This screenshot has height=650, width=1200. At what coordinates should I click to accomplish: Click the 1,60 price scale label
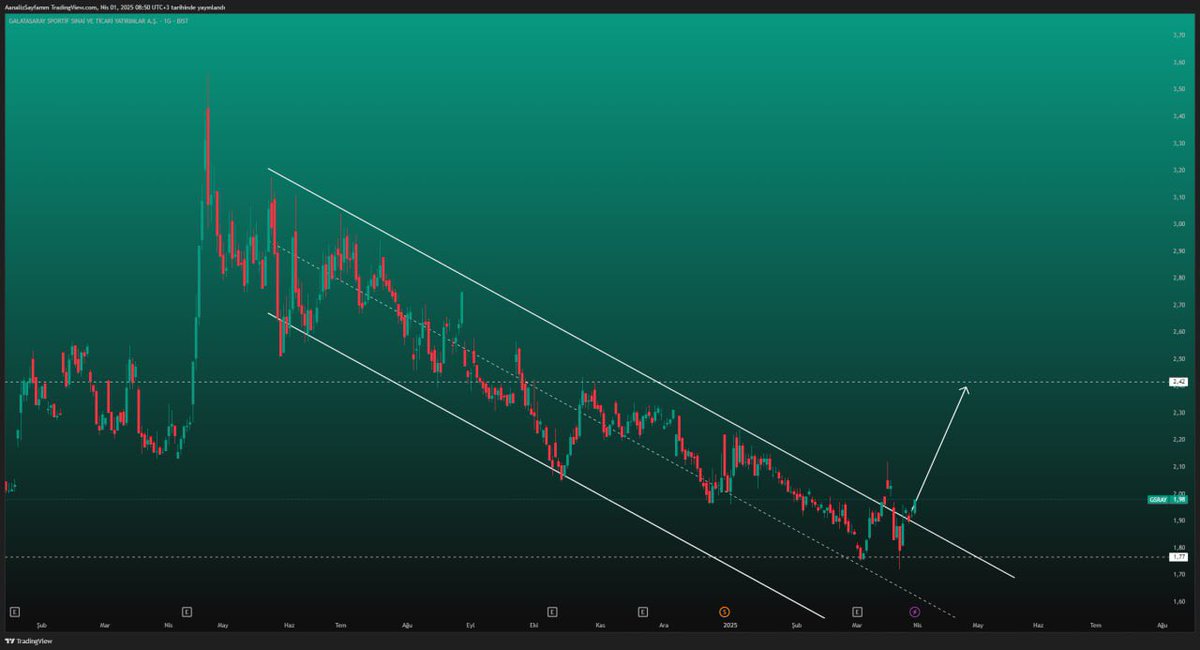pyautogui.click(x=1179, y=602)
